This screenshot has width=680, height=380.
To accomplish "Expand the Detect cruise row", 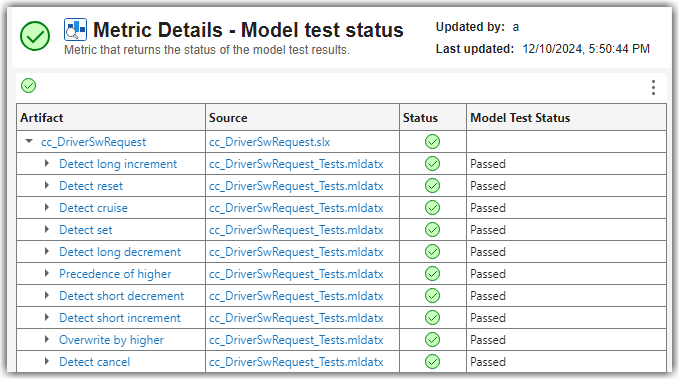I will [47, 207].
